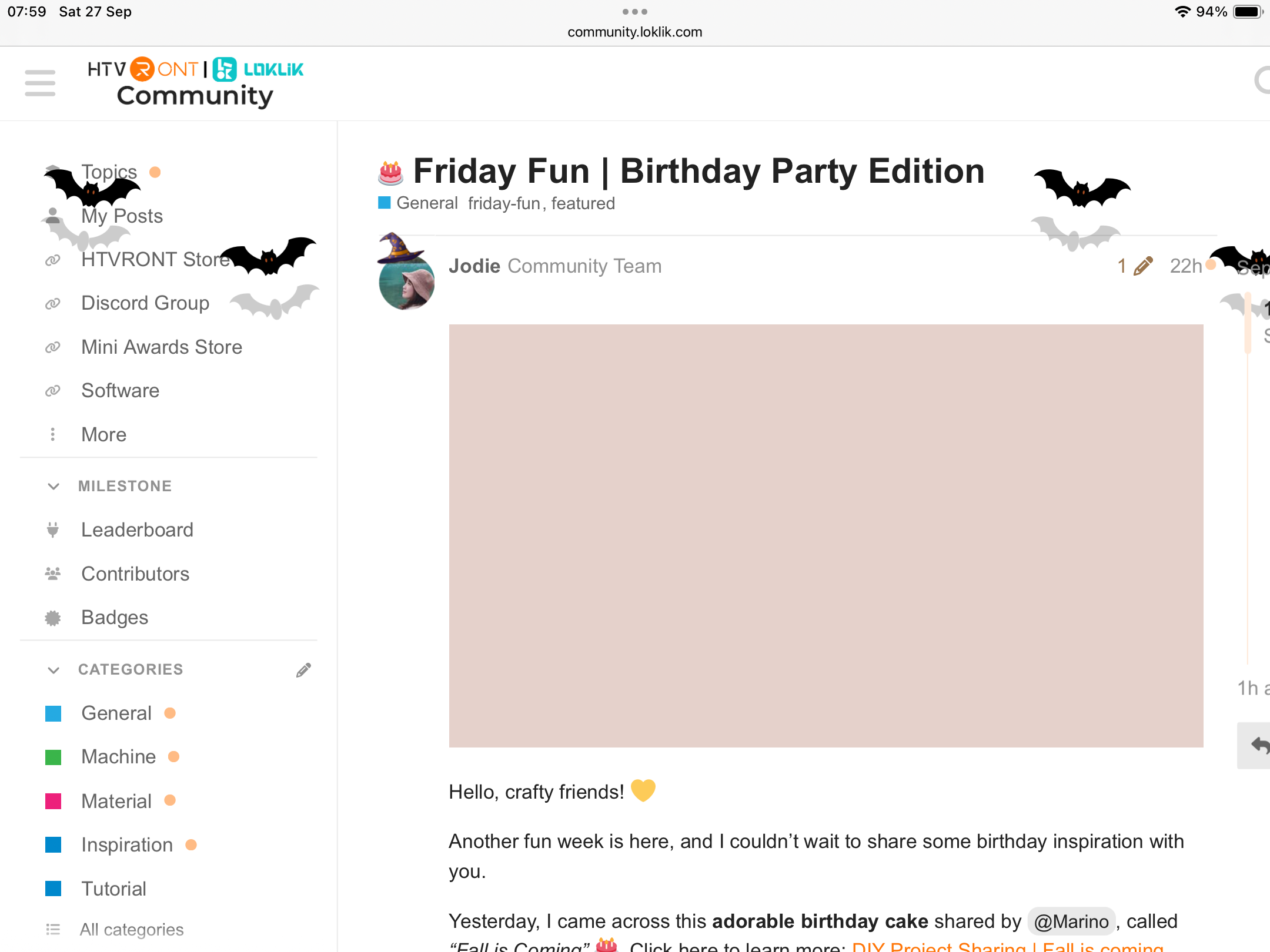The height and width of the screenshot is (952, 1270).
Task: Open the hamburger sidebar menu icon
Action: point(40,83)
